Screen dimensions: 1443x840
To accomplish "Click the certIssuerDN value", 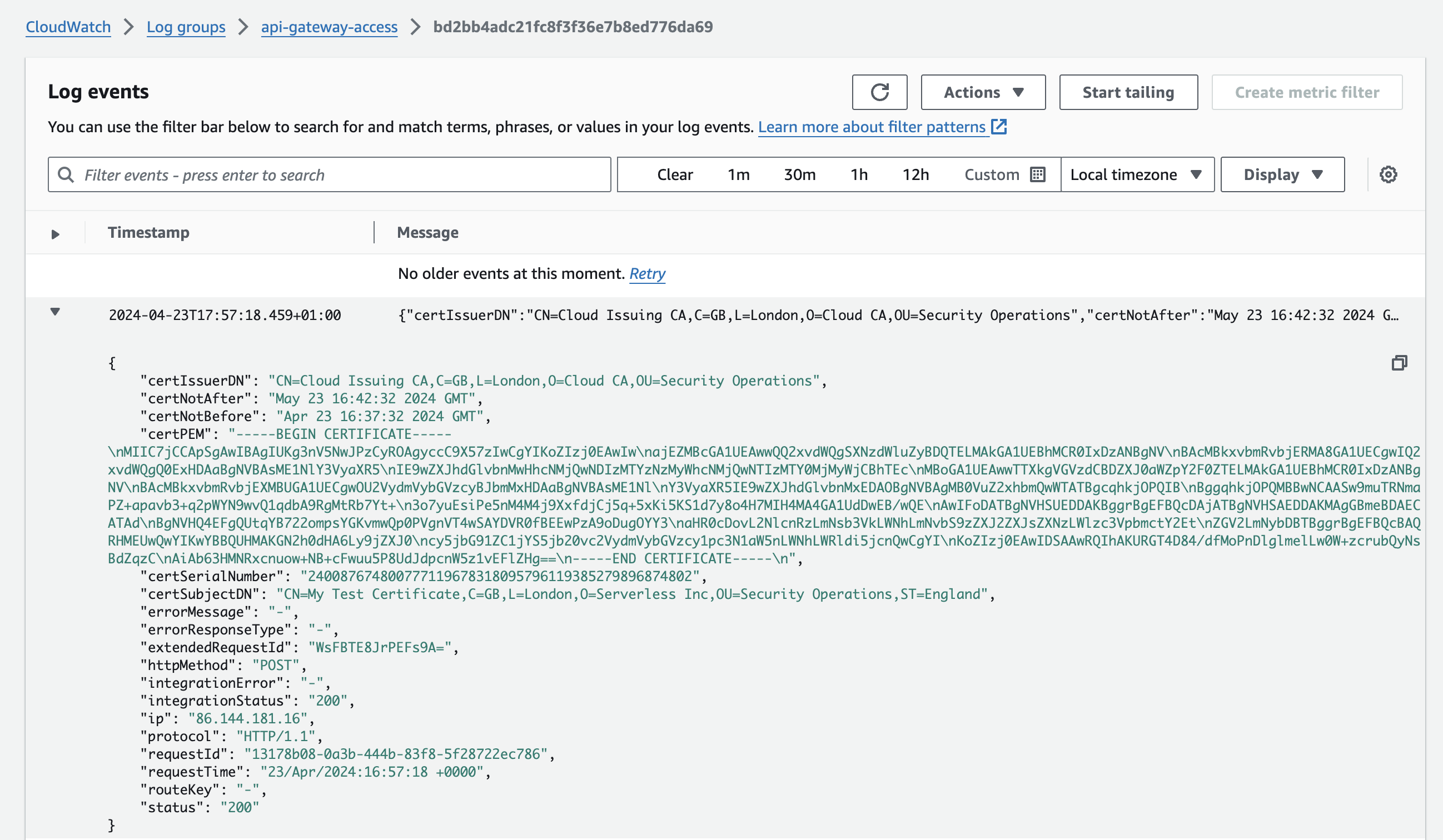I will (544, 381).
